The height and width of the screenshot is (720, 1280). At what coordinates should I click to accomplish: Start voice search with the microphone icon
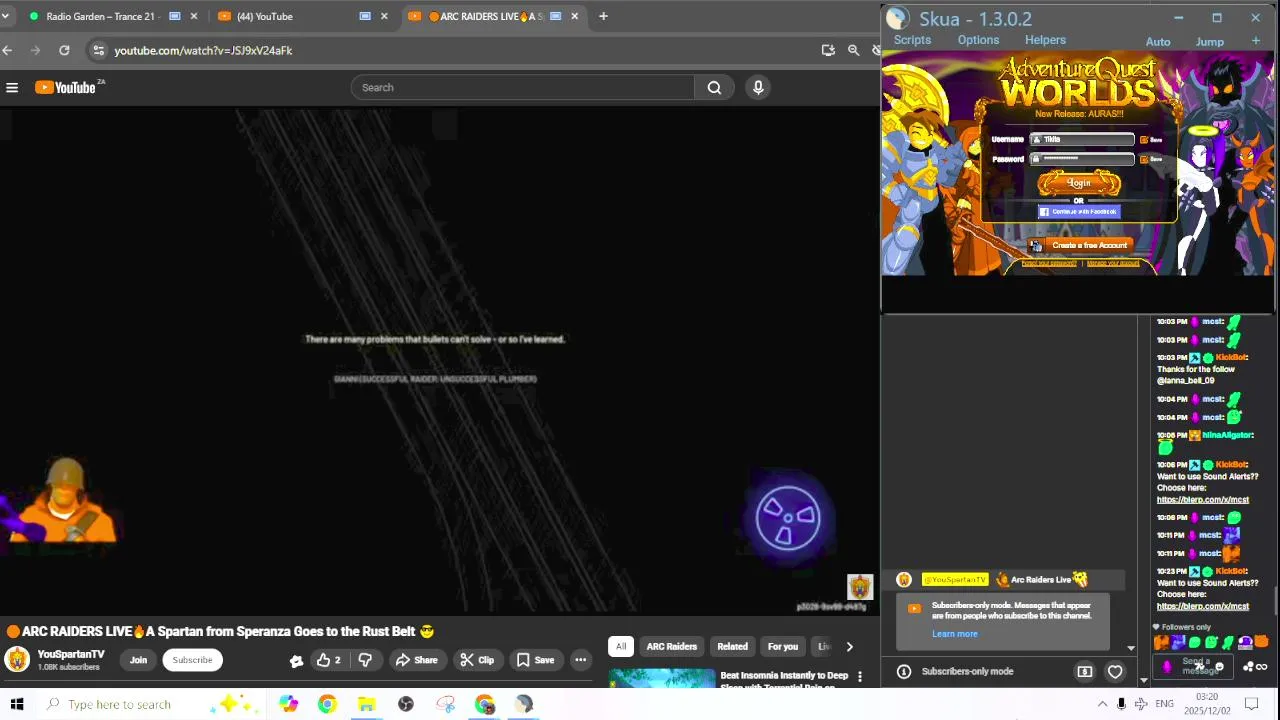click(x=758, y=88)
